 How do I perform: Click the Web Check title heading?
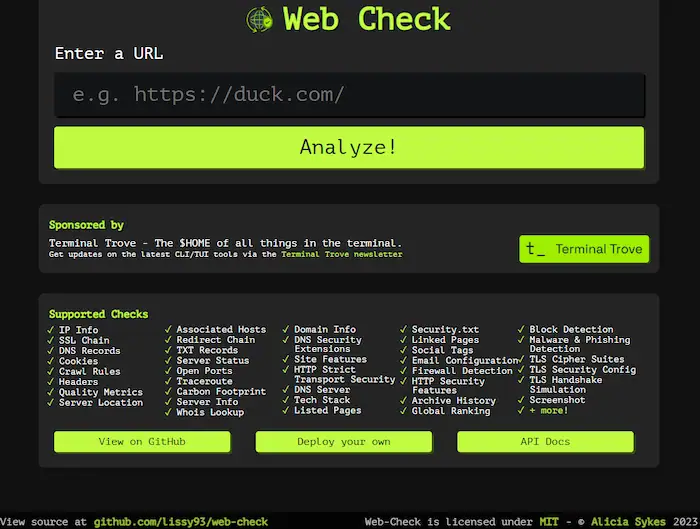click(366, 19)
